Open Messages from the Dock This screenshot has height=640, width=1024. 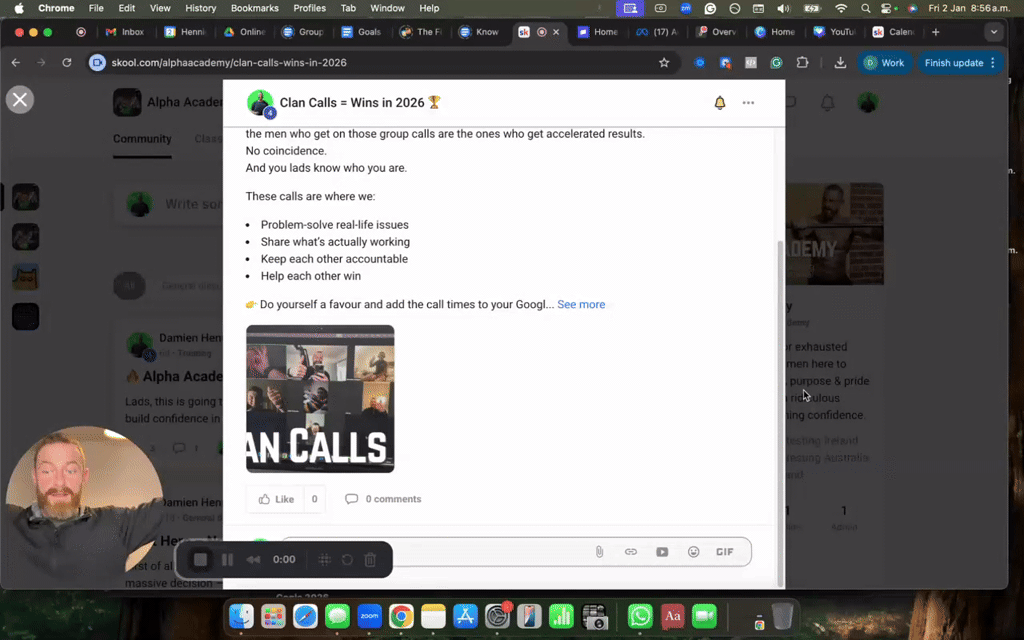[x=337, y=616]
